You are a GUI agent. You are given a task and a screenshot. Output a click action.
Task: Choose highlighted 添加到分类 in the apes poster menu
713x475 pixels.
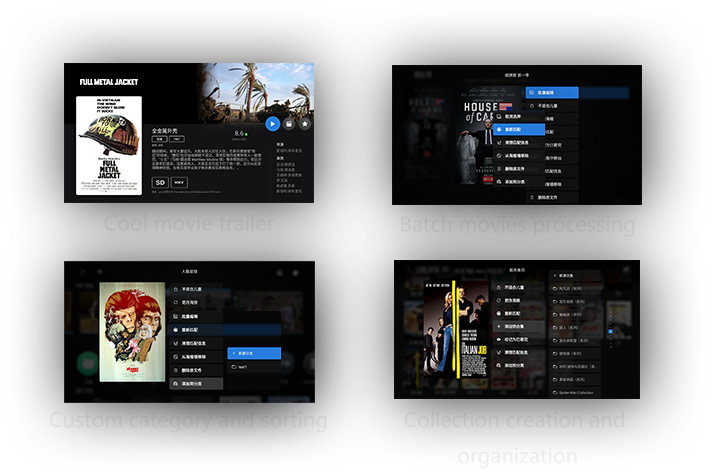click(196, 384)
